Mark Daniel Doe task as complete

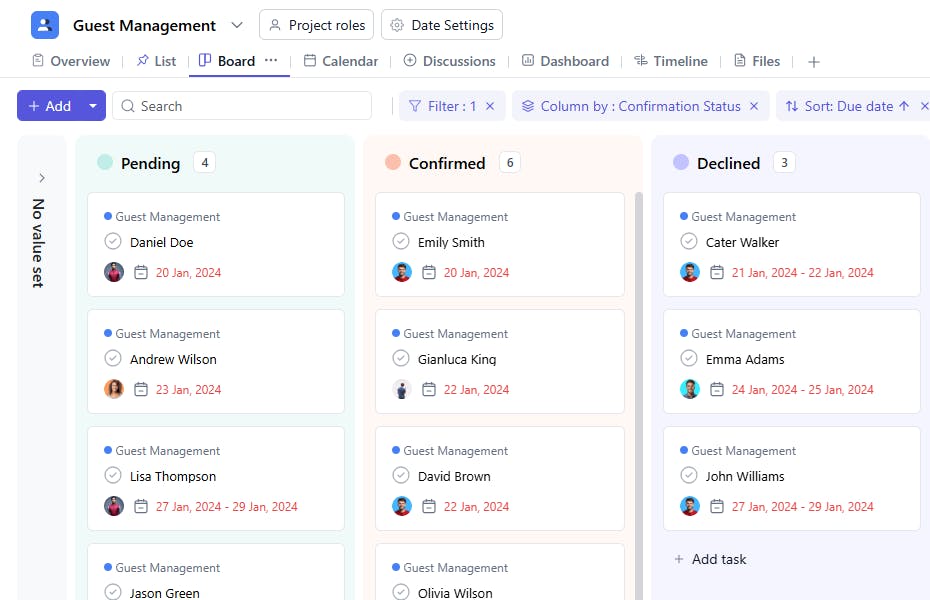pyautogui.click(x=113, y=242)
